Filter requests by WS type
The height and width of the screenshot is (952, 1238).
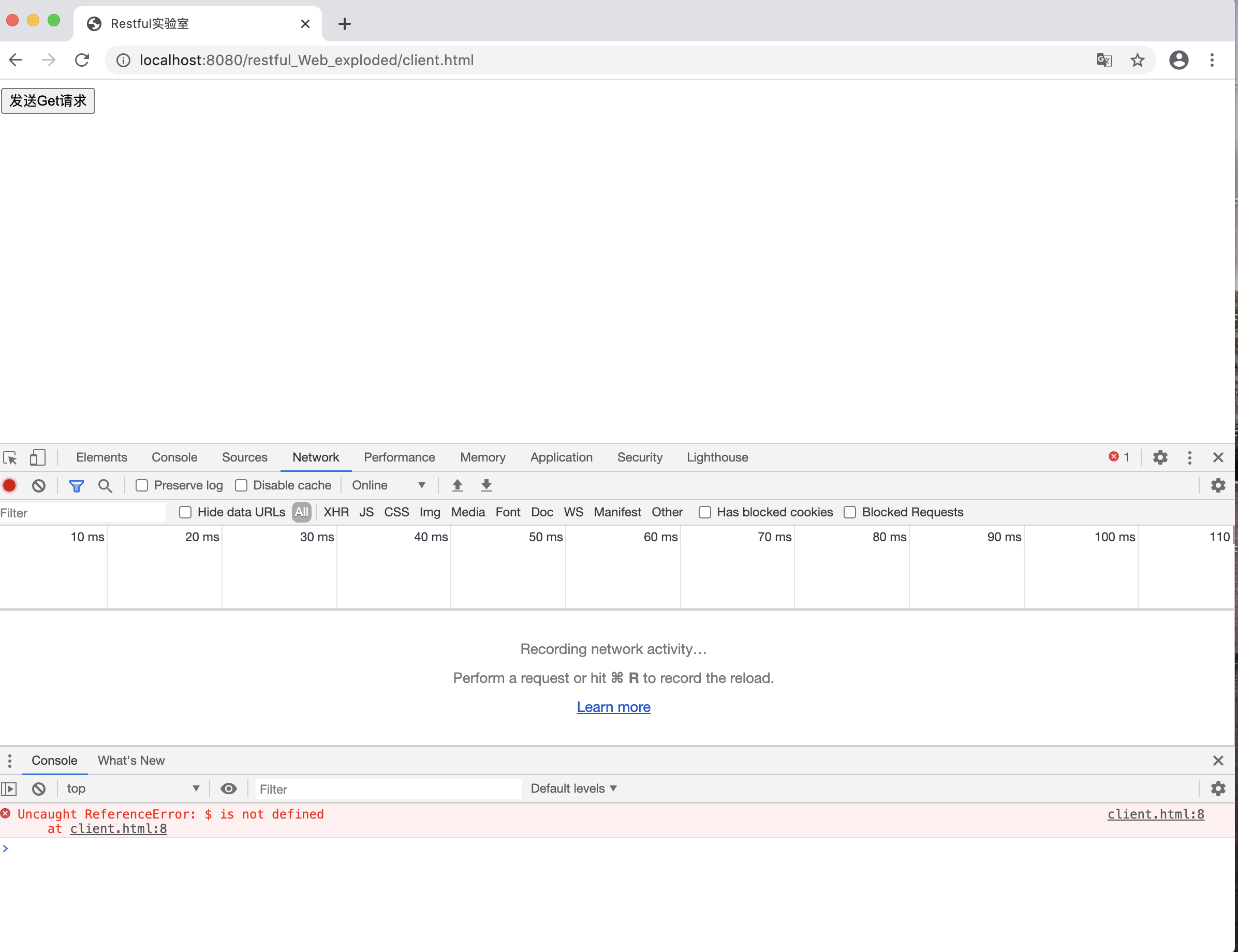coord(573,512)
